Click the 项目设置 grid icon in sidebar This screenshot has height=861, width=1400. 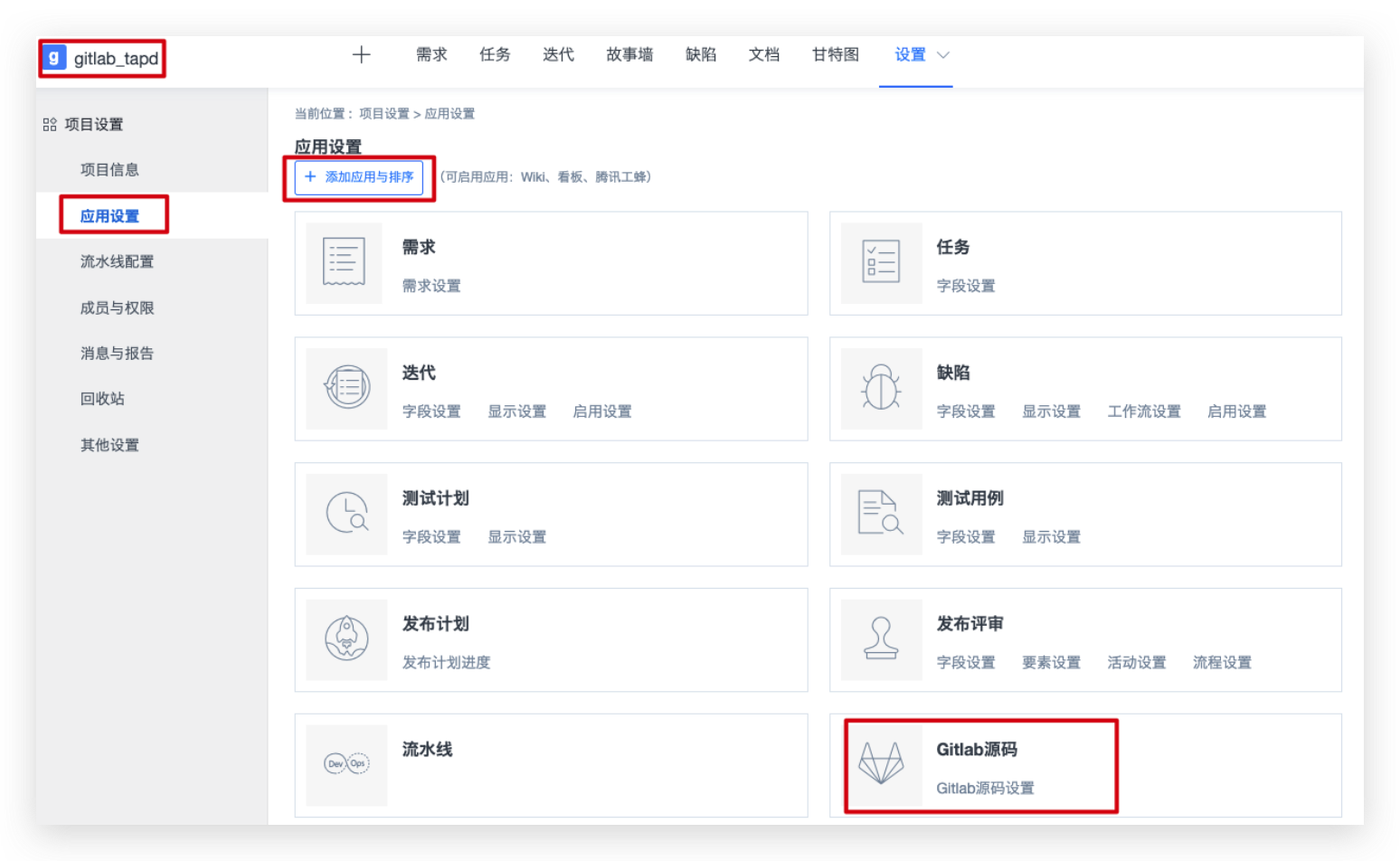(50, 125)
